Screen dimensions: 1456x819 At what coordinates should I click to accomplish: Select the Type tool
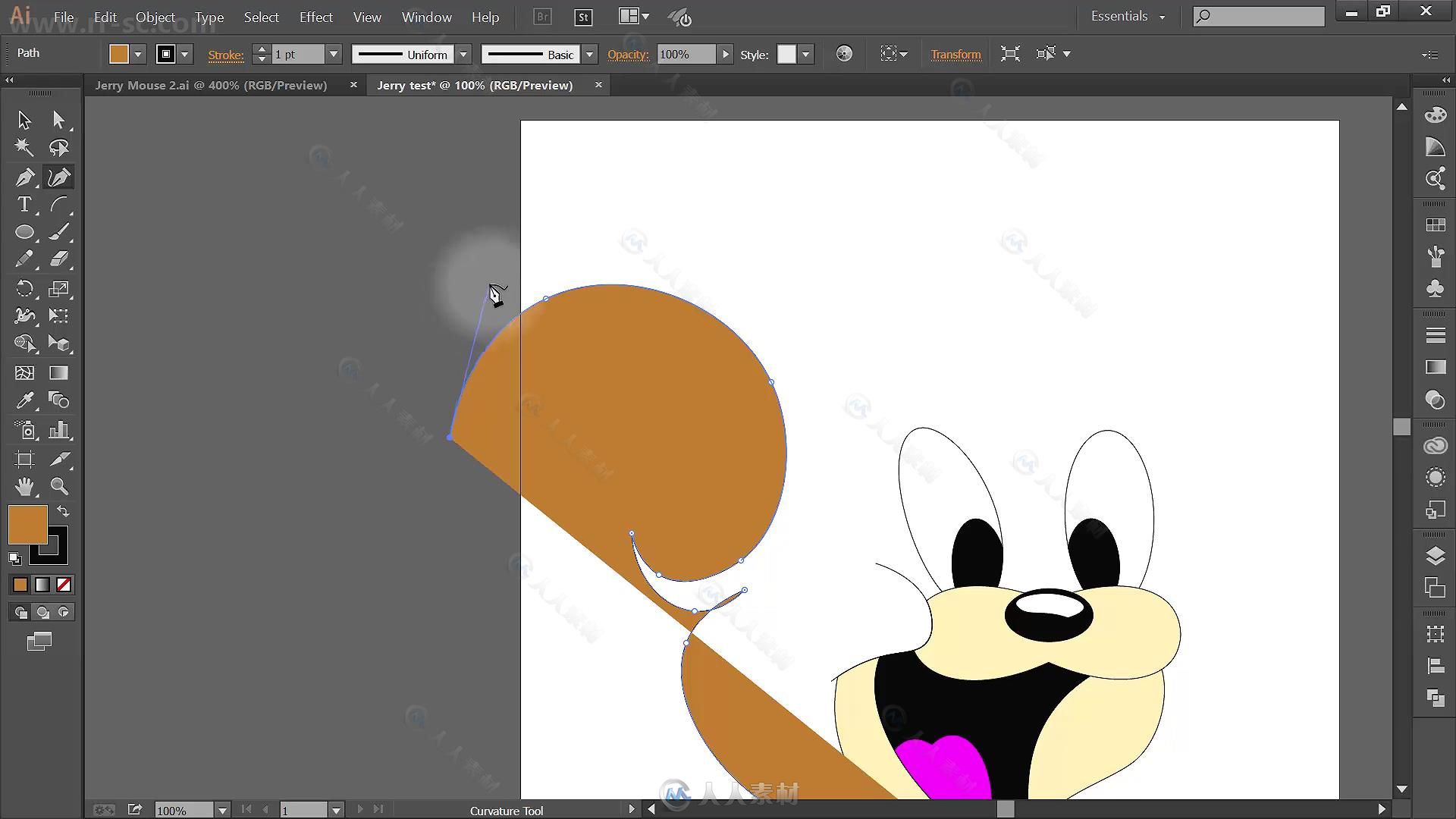point(24,205)
